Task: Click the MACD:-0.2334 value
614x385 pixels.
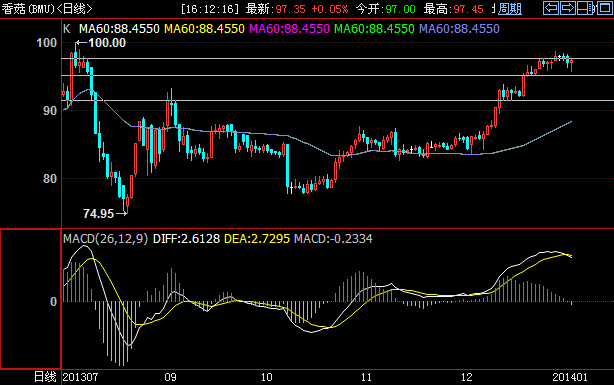Action: coord(333,239)
